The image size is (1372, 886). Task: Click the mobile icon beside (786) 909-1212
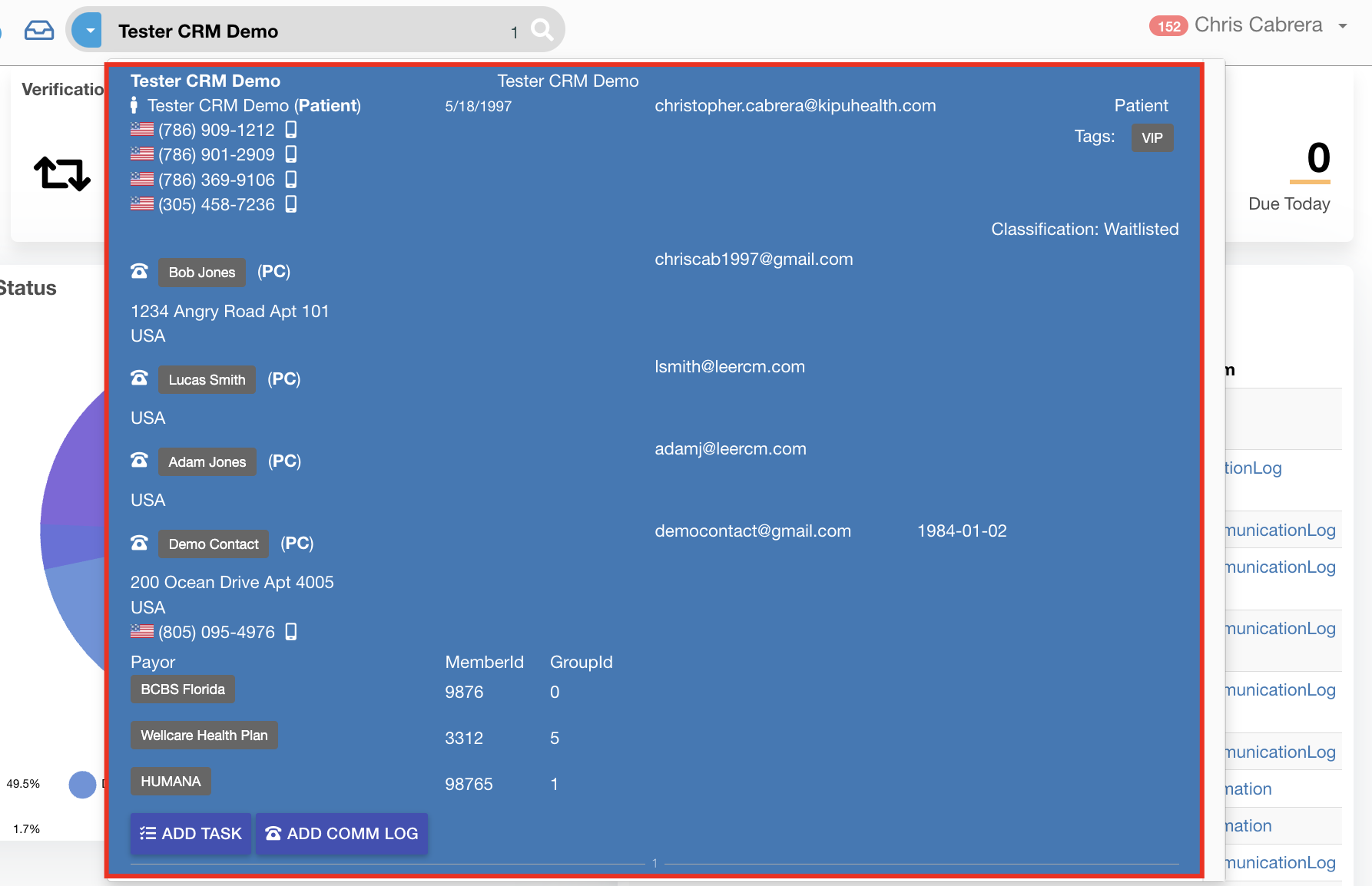click(x=291, y=130)
